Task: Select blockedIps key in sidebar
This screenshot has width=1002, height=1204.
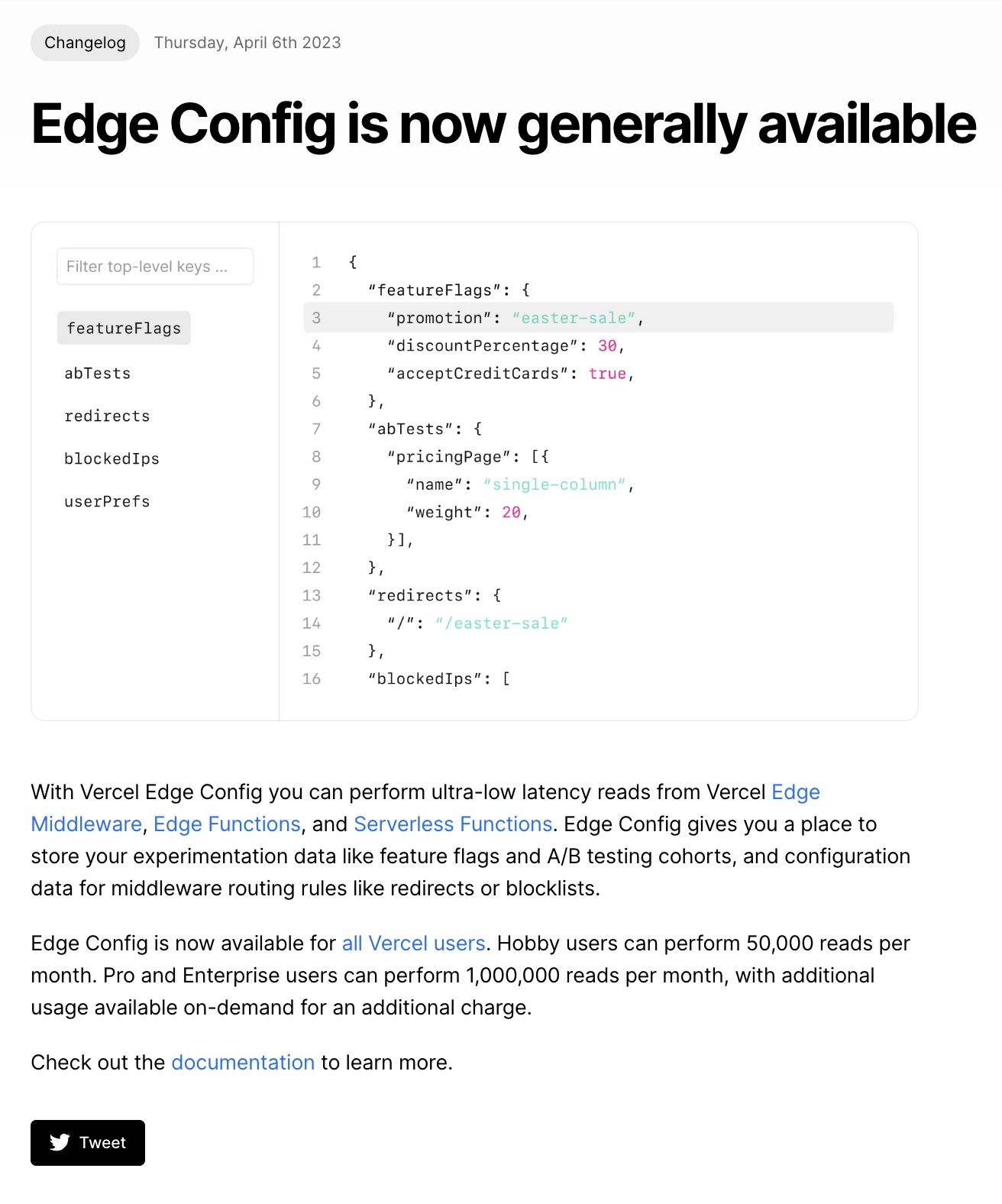Action: 112,459
